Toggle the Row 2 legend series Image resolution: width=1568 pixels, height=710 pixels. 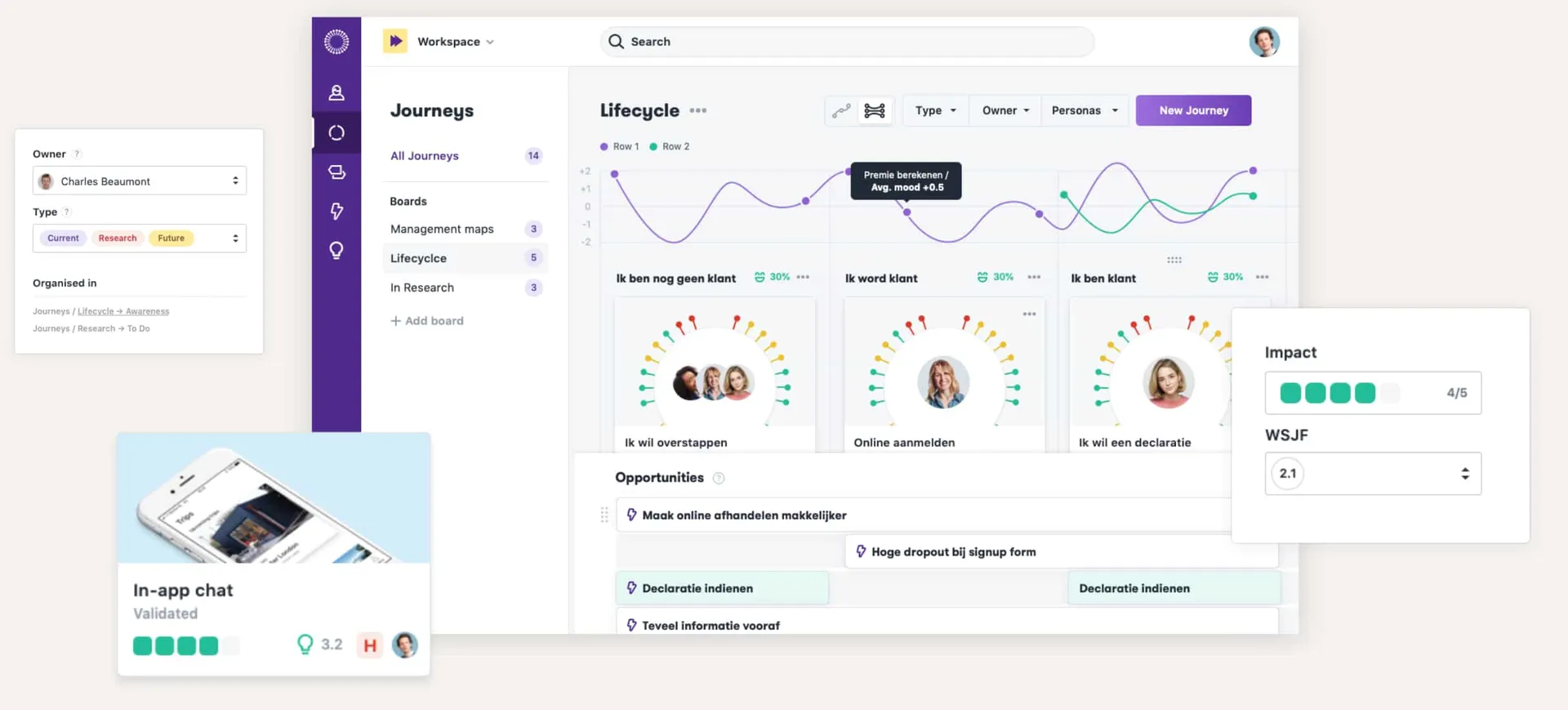pos(670,146)
